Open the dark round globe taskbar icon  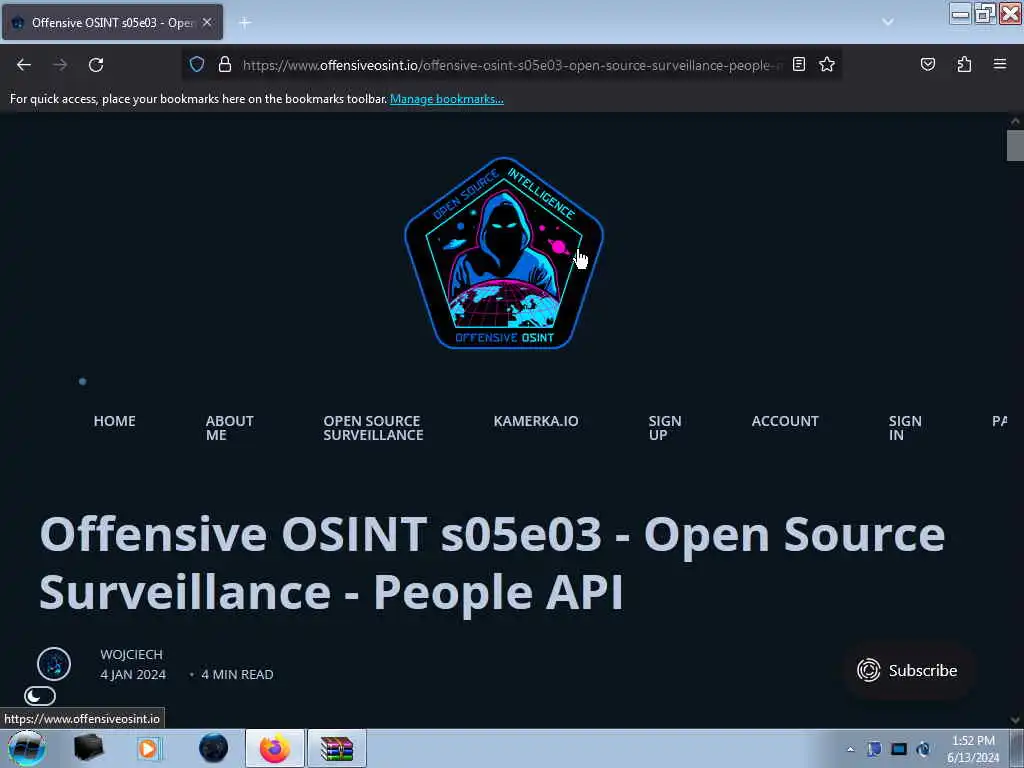[214, 748]
